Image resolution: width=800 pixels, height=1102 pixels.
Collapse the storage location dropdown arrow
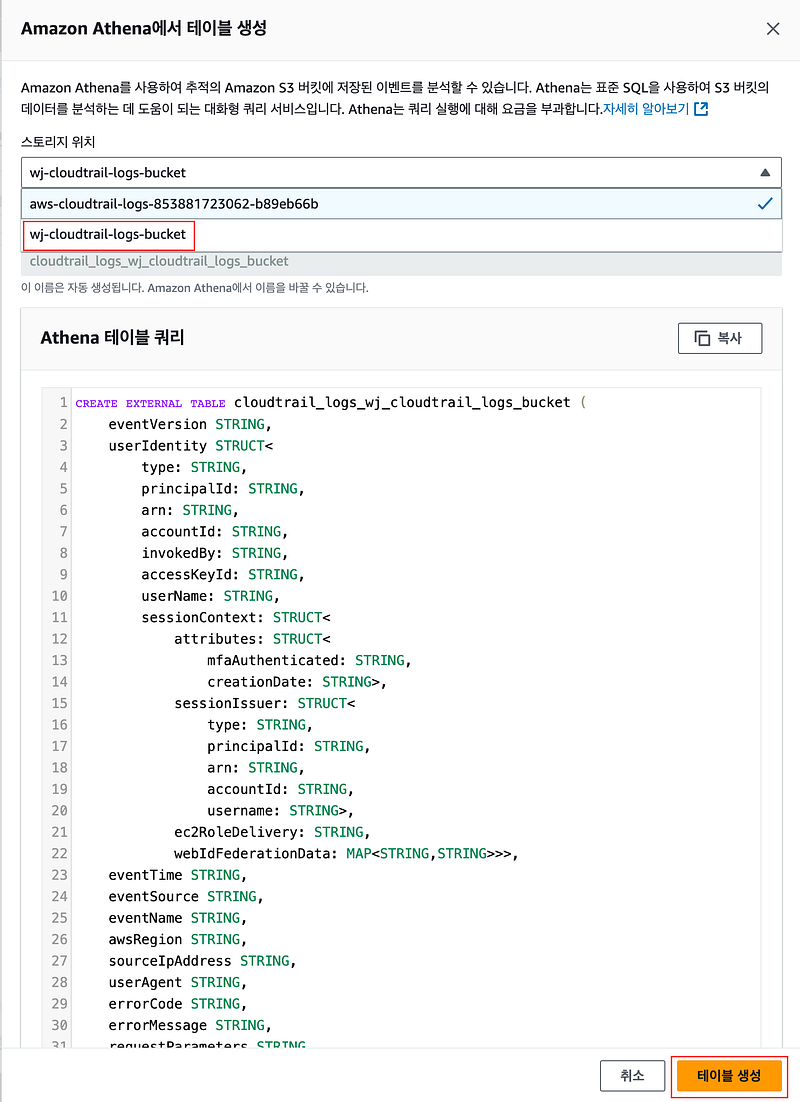click(765, 173)
